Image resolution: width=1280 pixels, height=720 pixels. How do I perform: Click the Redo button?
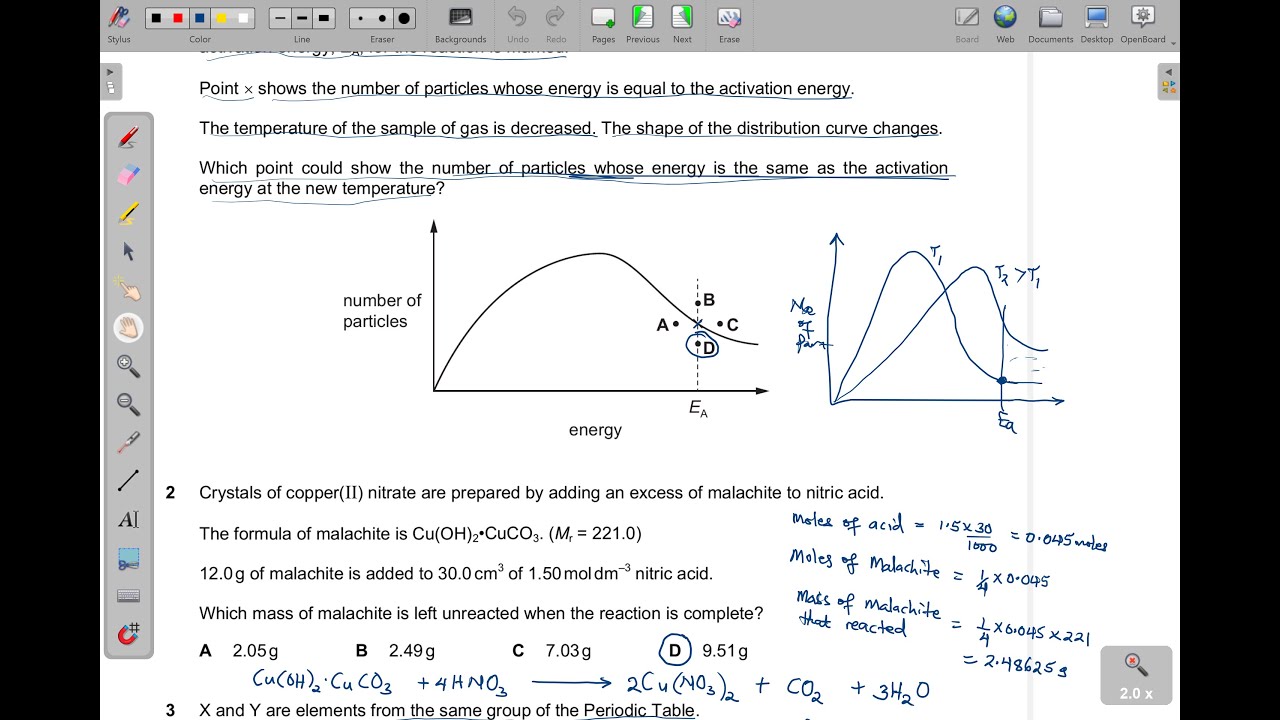[x=555, y=24]
